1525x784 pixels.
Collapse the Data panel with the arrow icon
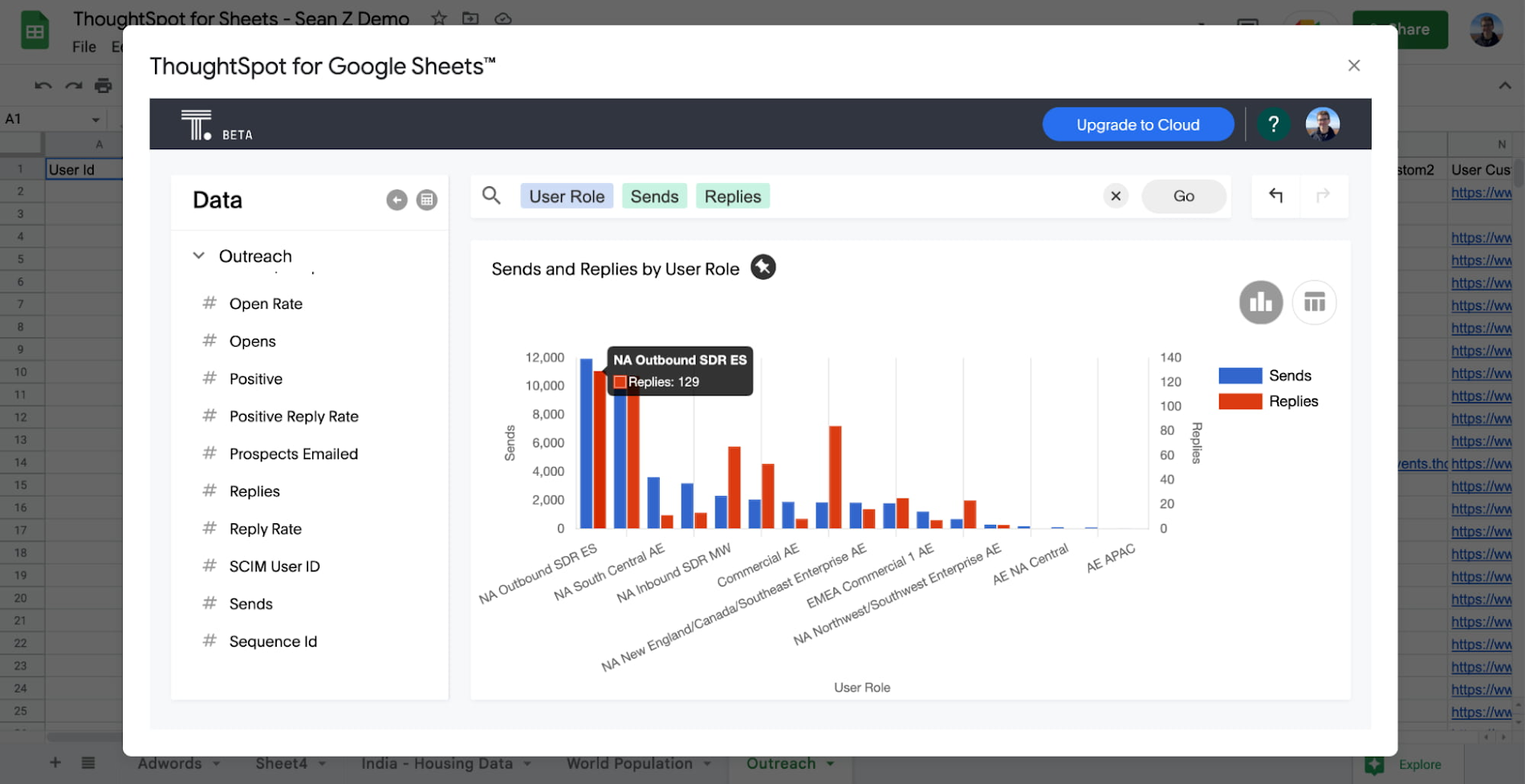click(396, 200)
